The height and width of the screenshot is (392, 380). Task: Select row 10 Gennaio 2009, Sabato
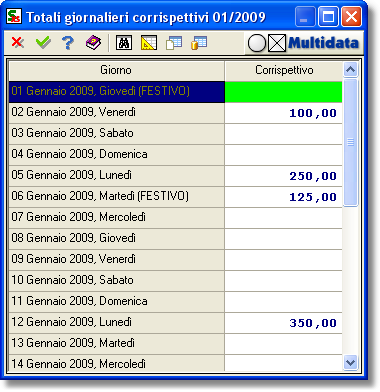click(x=117, y=281)
